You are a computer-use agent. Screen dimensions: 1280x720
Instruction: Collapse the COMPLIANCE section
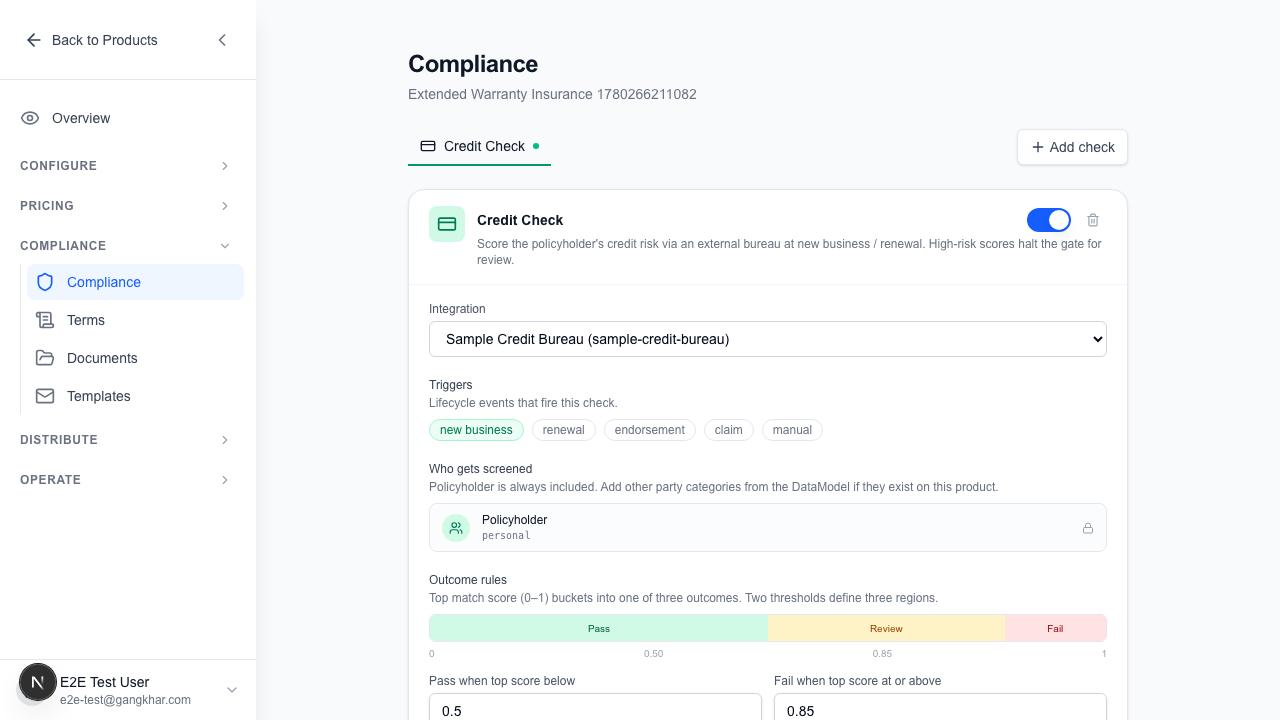[x=126, y=246]
